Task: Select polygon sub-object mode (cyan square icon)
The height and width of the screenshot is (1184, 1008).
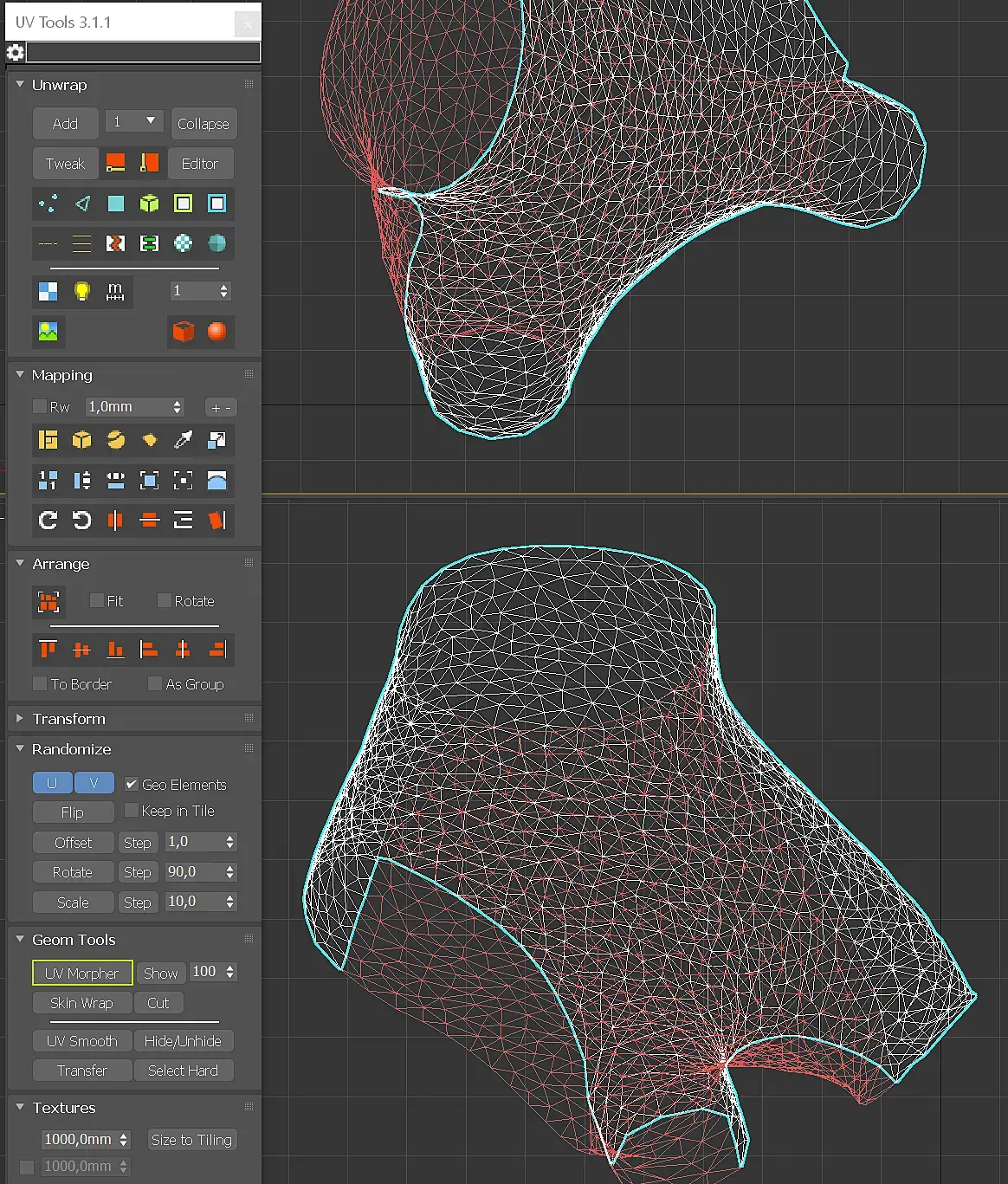Action: 116,204
